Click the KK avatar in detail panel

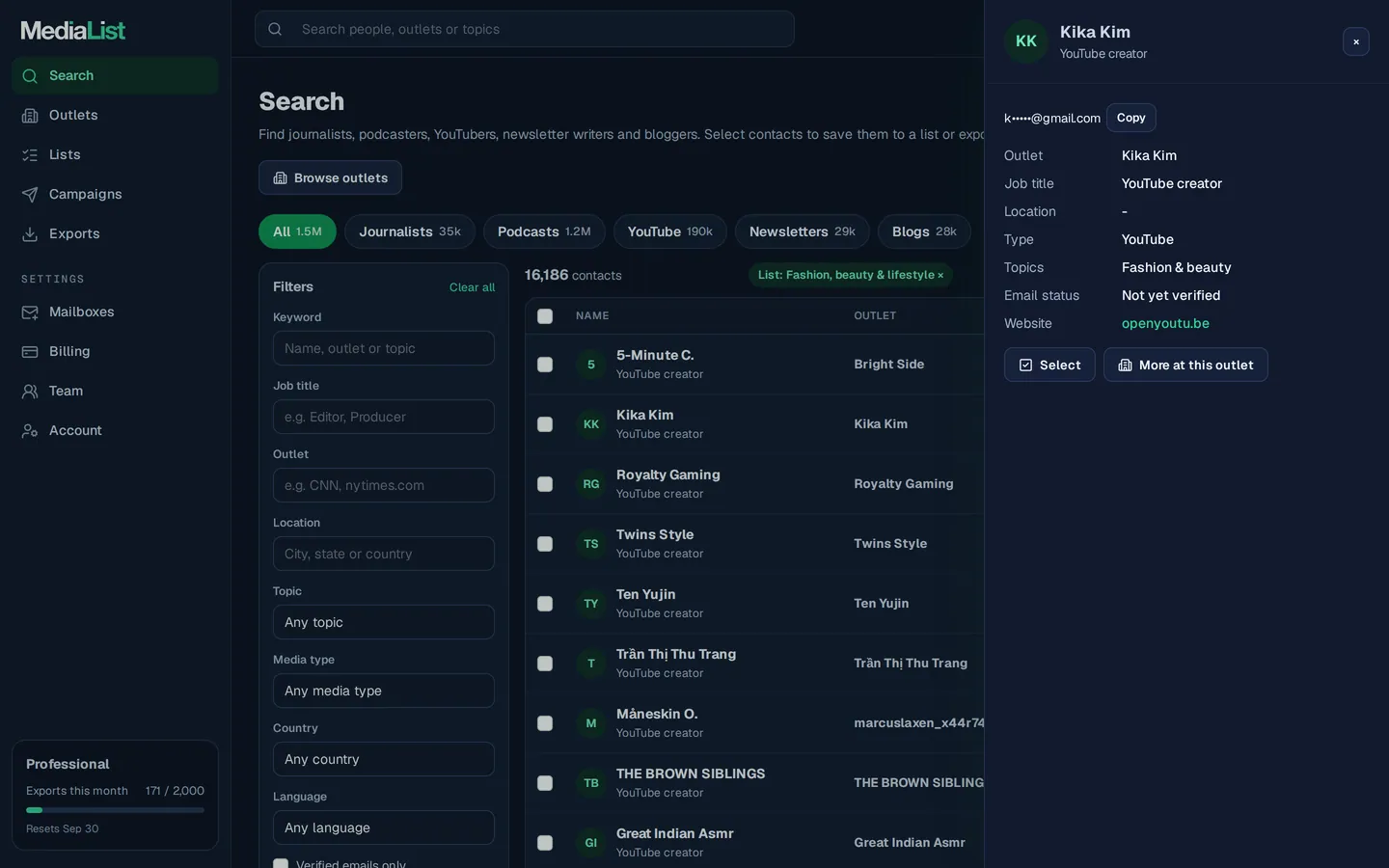point(1026,41)
